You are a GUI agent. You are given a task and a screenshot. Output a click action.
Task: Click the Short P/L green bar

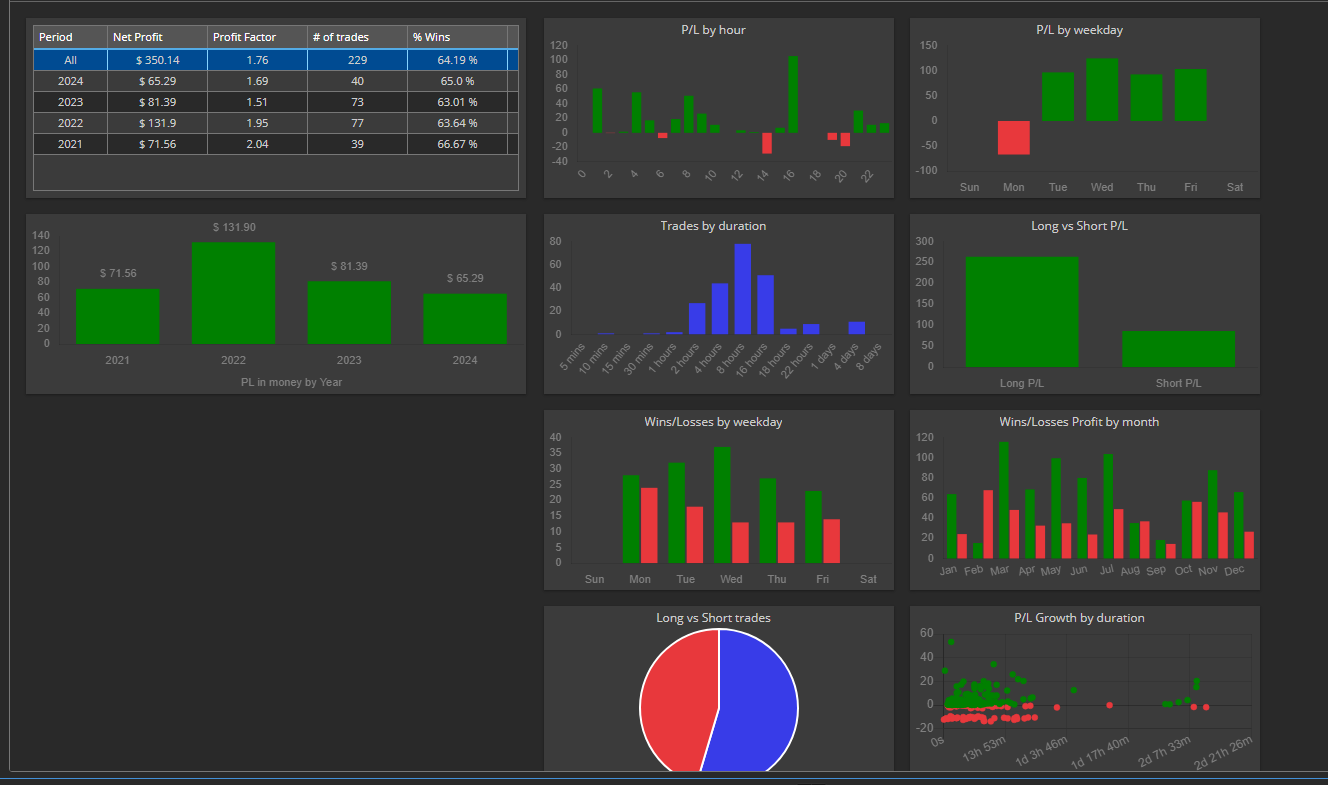click(1178, 349)
